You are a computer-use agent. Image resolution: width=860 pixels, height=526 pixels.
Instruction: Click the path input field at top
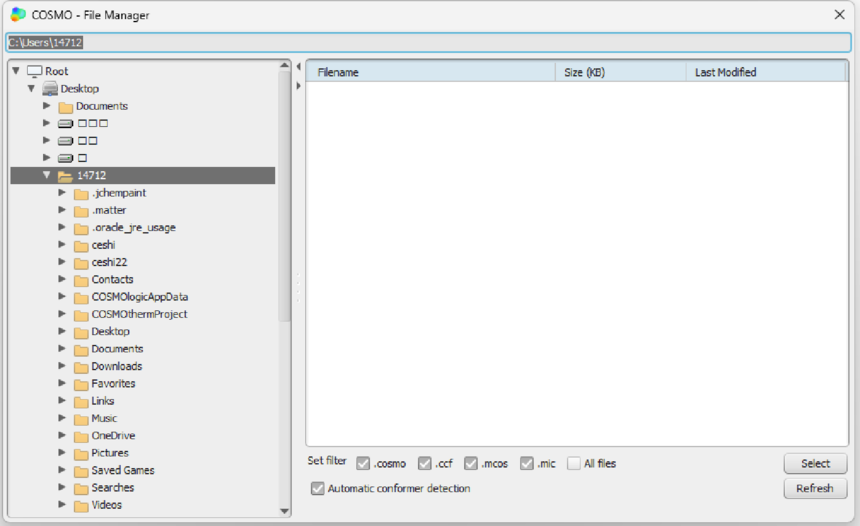point(430,43)
